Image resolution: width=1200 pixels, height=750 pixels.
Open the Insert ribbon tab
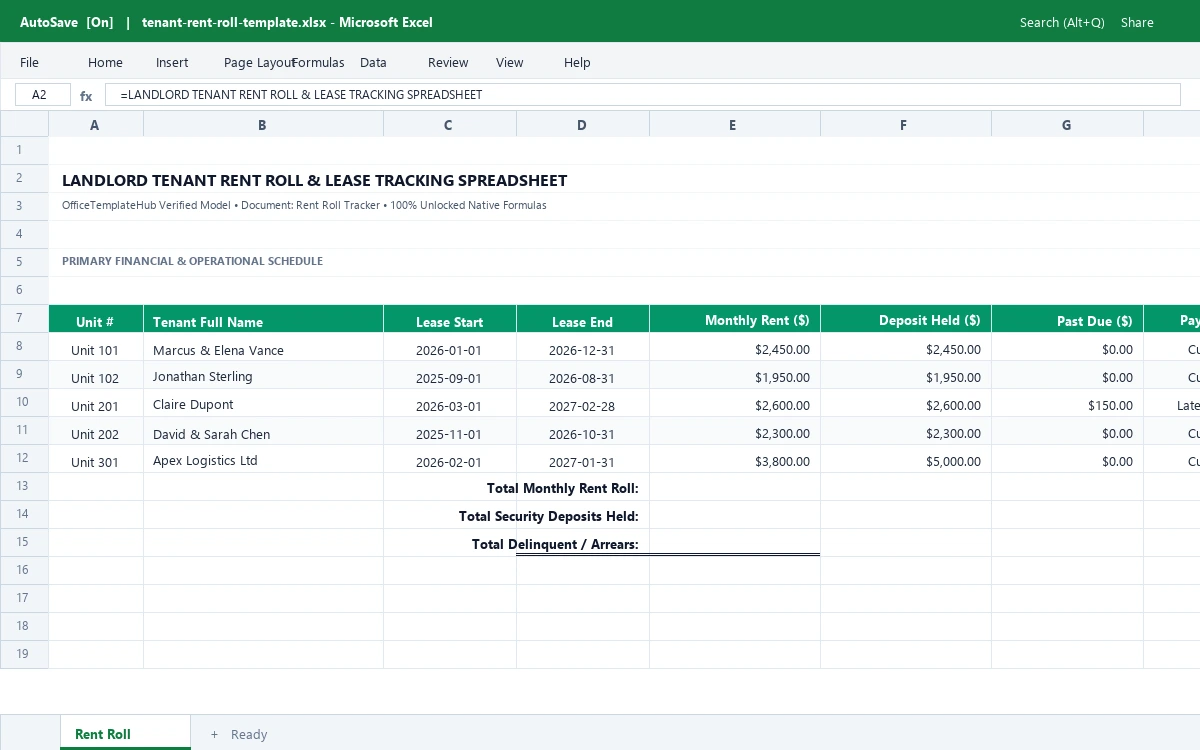coord(172,62)
